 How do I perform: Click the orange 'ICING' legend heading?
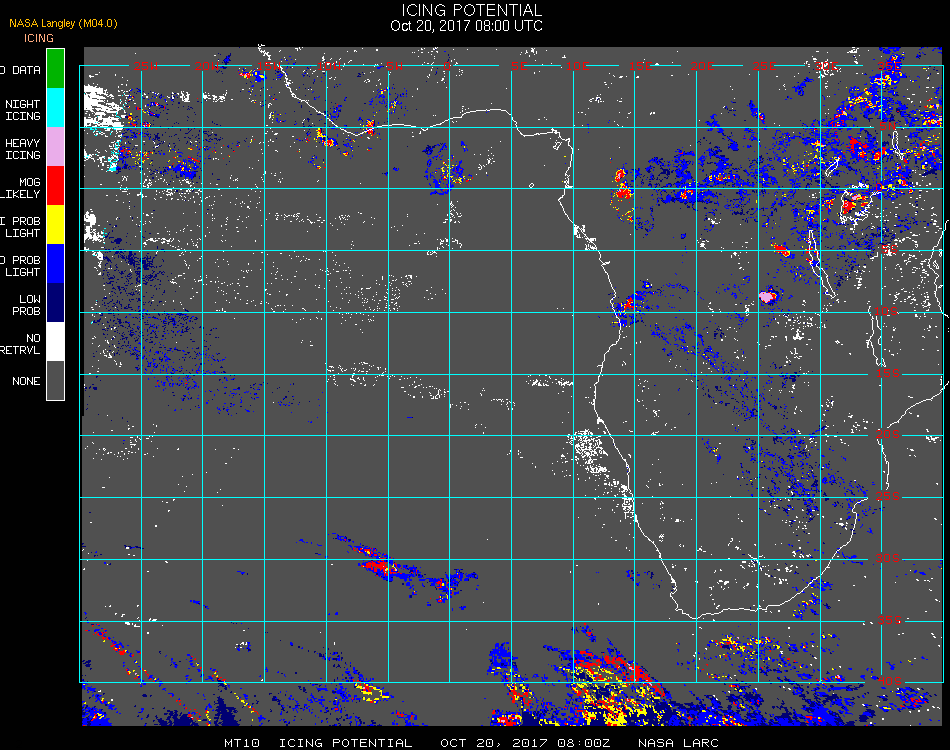[x=39, y=38]
